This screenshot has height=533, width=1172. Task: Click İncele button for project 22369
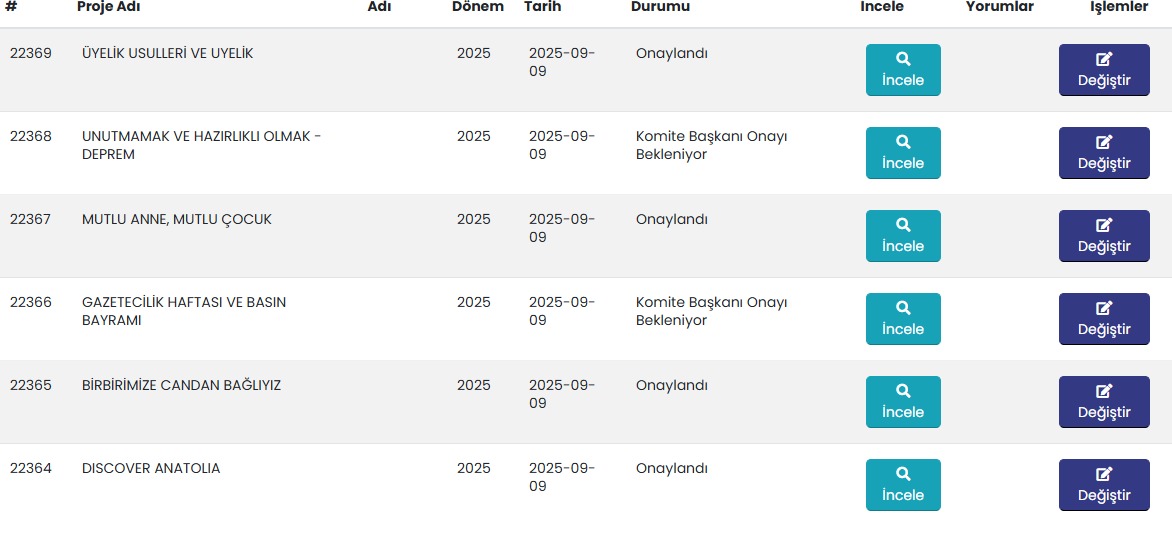[903, 70]
